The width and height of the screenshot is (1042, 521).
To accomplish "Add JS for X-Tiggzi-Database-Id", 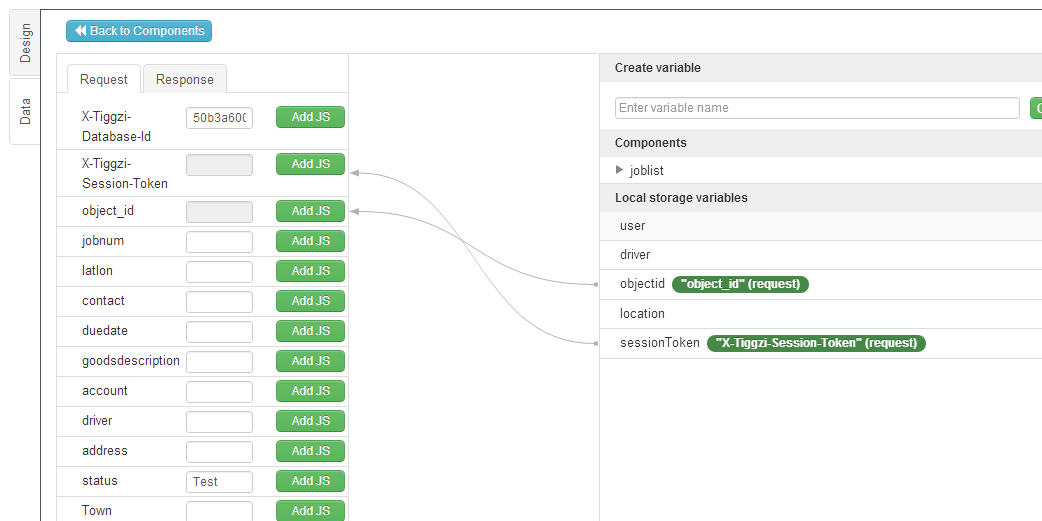I will coord(310,117).
